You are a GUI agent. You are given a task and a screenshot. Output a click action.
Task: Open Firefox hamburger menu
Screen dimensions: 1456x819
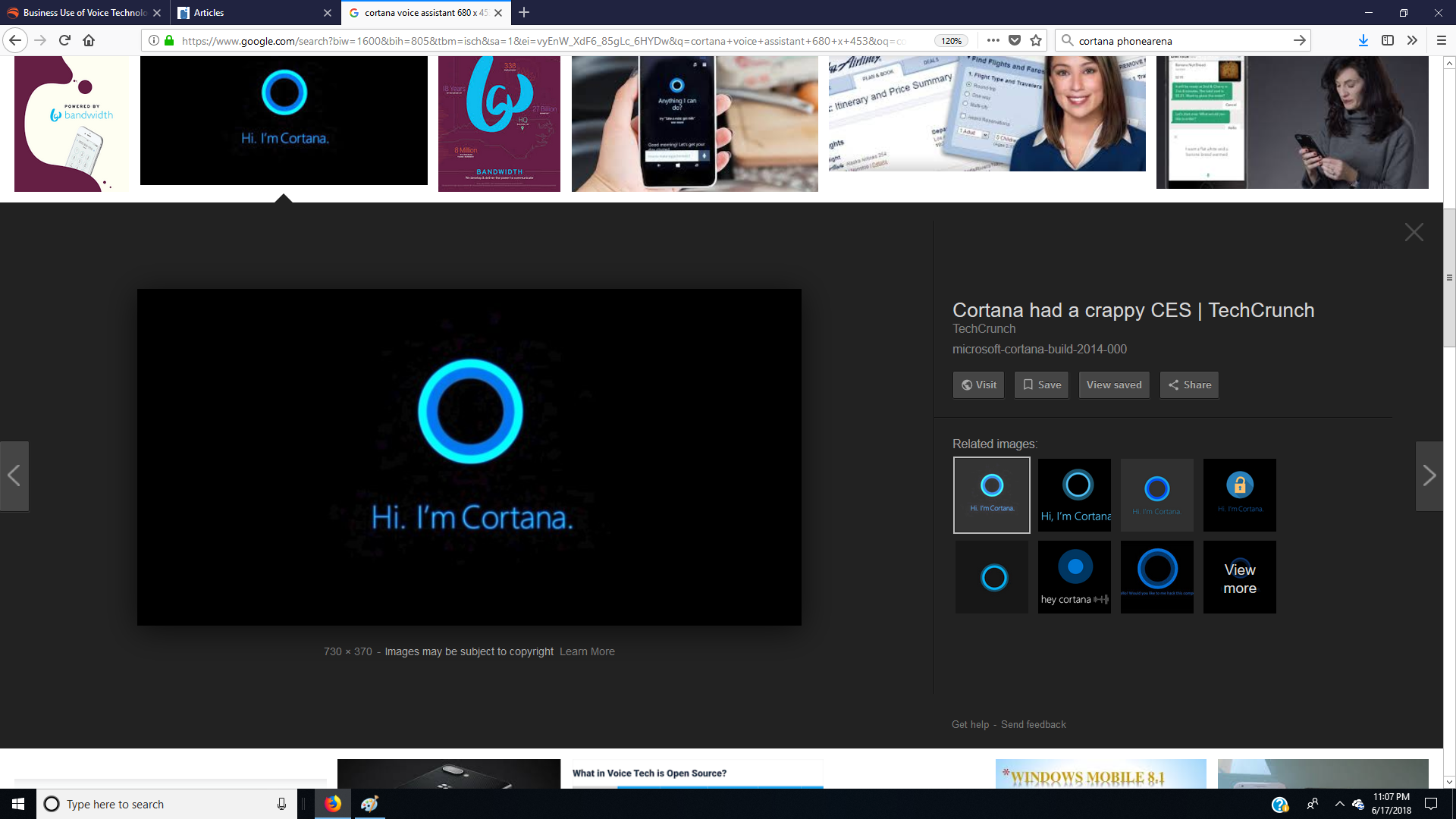[1442, 40]
